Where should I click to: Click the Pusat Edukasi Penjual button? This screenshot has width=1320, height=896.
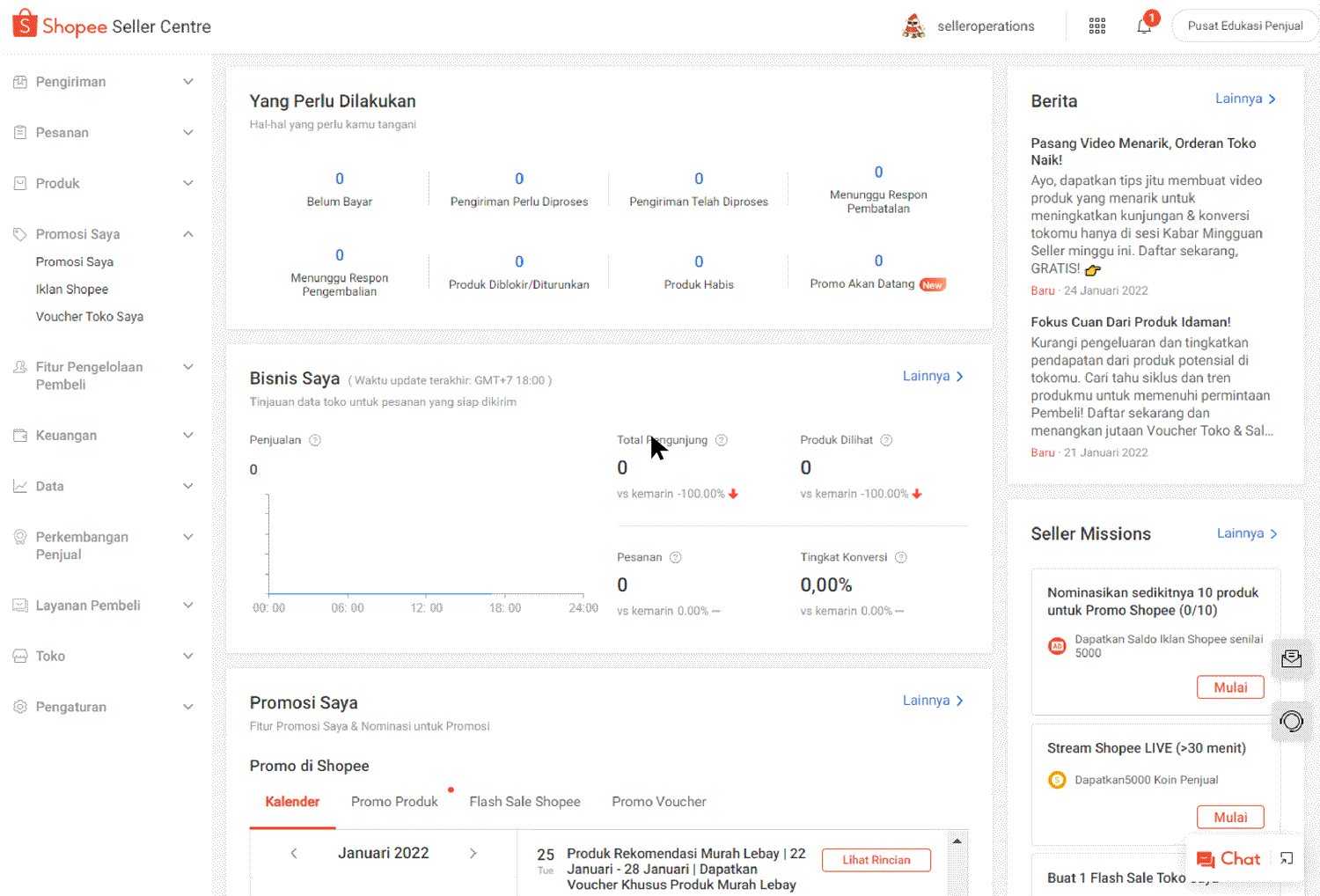pyautogui.click(x=1244, y=26)
